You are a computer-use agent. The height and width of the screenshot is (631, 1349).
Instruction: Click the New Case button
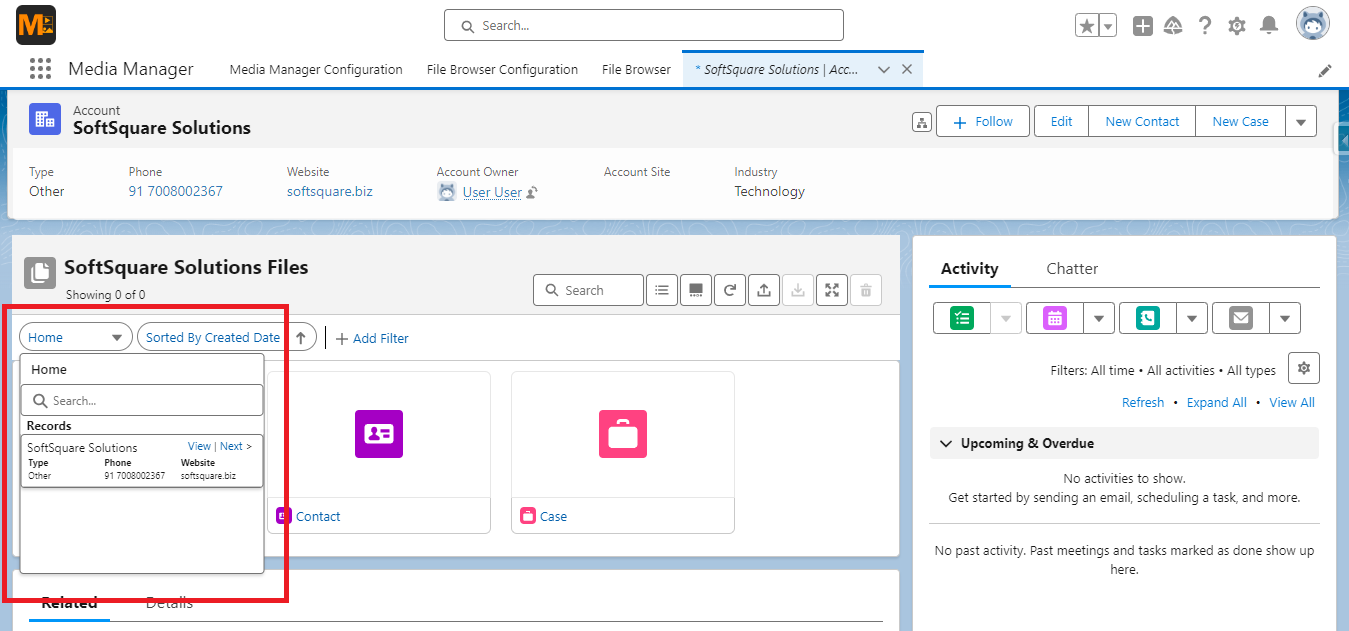[x=1240, y=122]
